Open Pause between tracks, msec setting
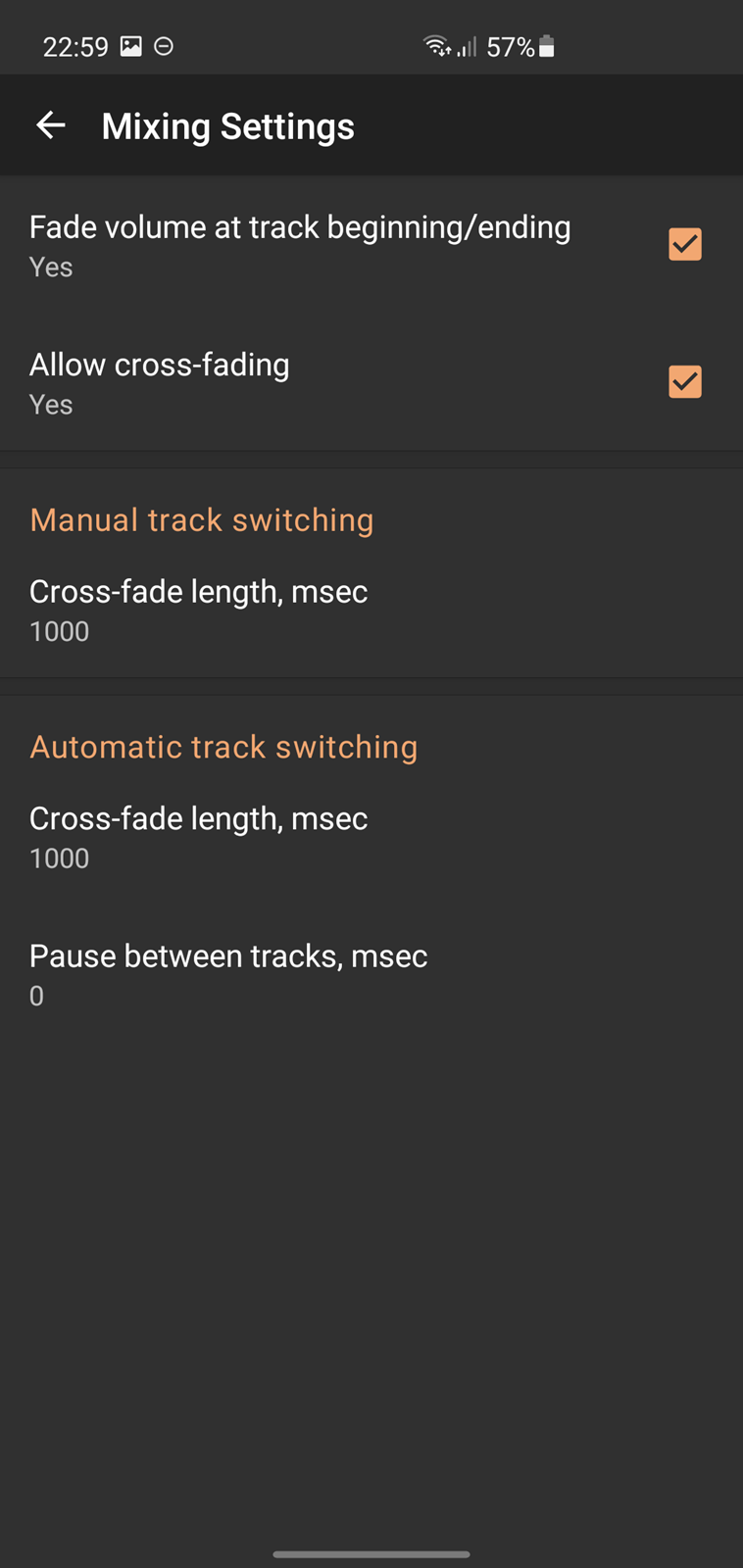 [x=371, y=974]
